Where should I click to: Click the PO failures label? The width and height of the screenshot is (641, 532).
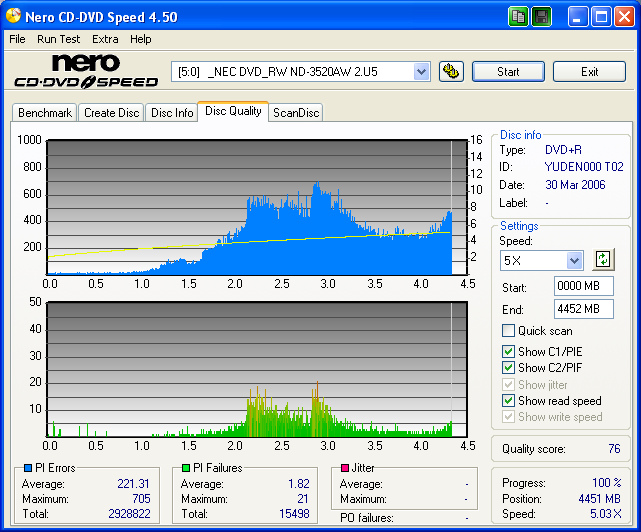[367, 518]
